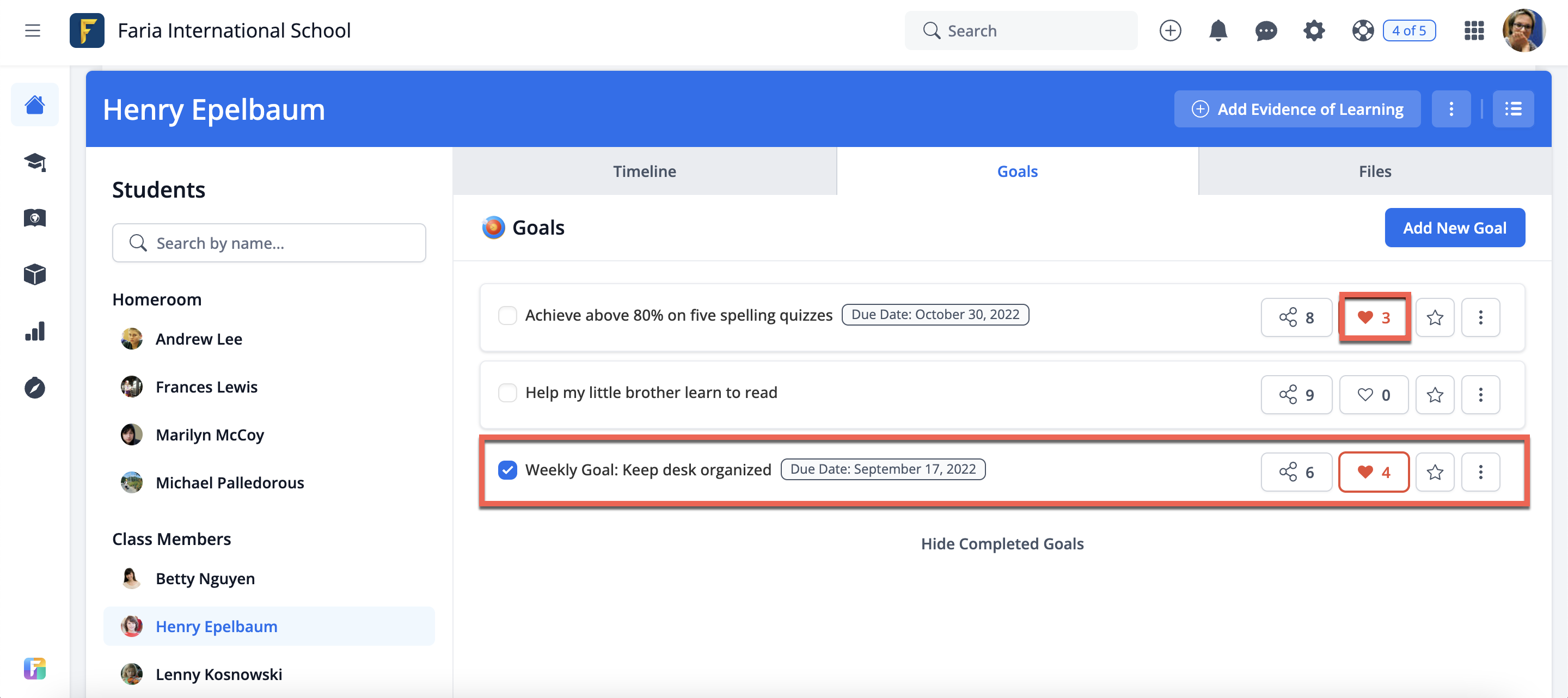Click the quick add plus icon
Viewport: 1568px width, 698px height.
click(1170, 30)
